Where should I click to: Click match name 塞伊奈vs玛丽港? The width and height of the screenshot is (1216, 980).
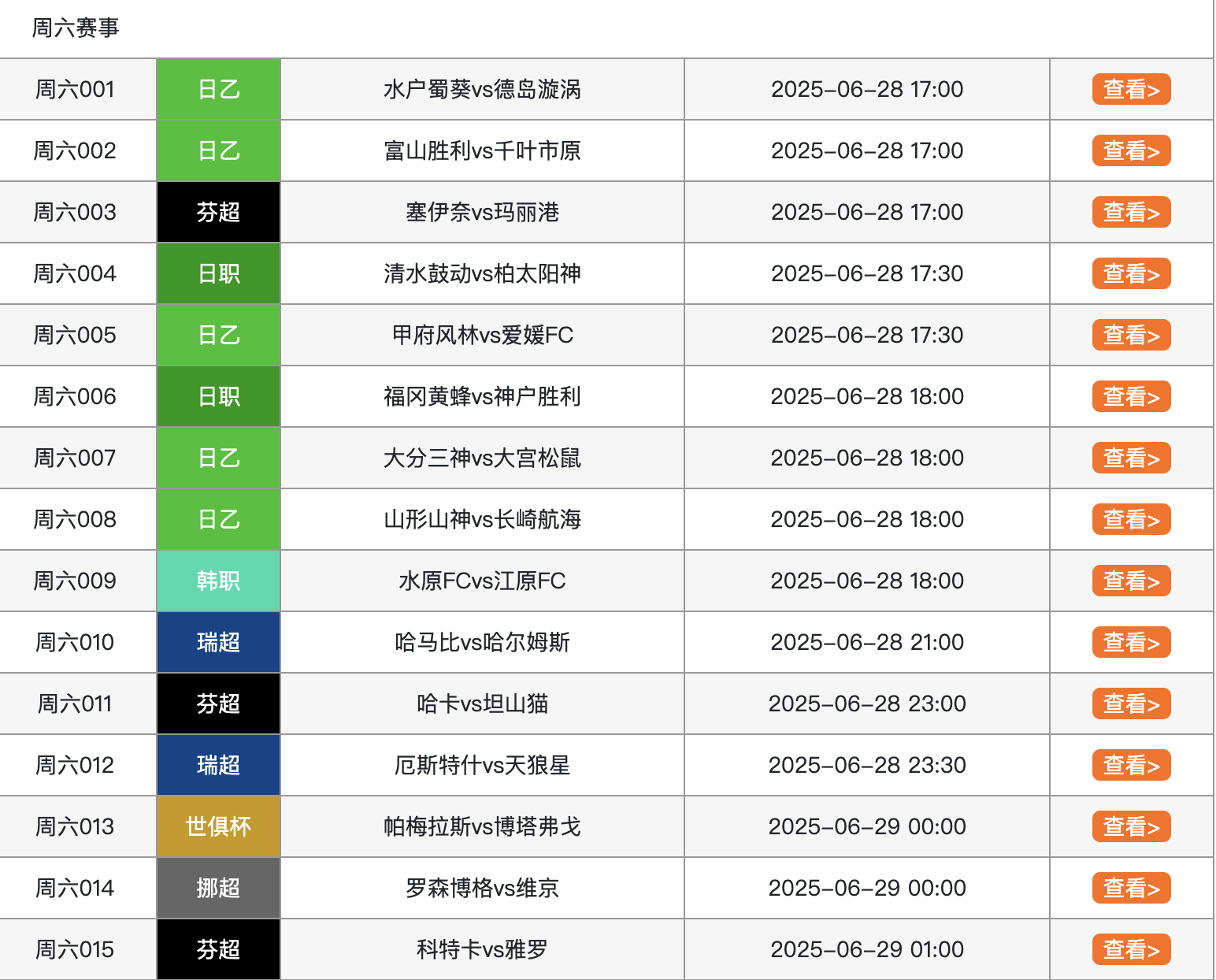(482, 212)
